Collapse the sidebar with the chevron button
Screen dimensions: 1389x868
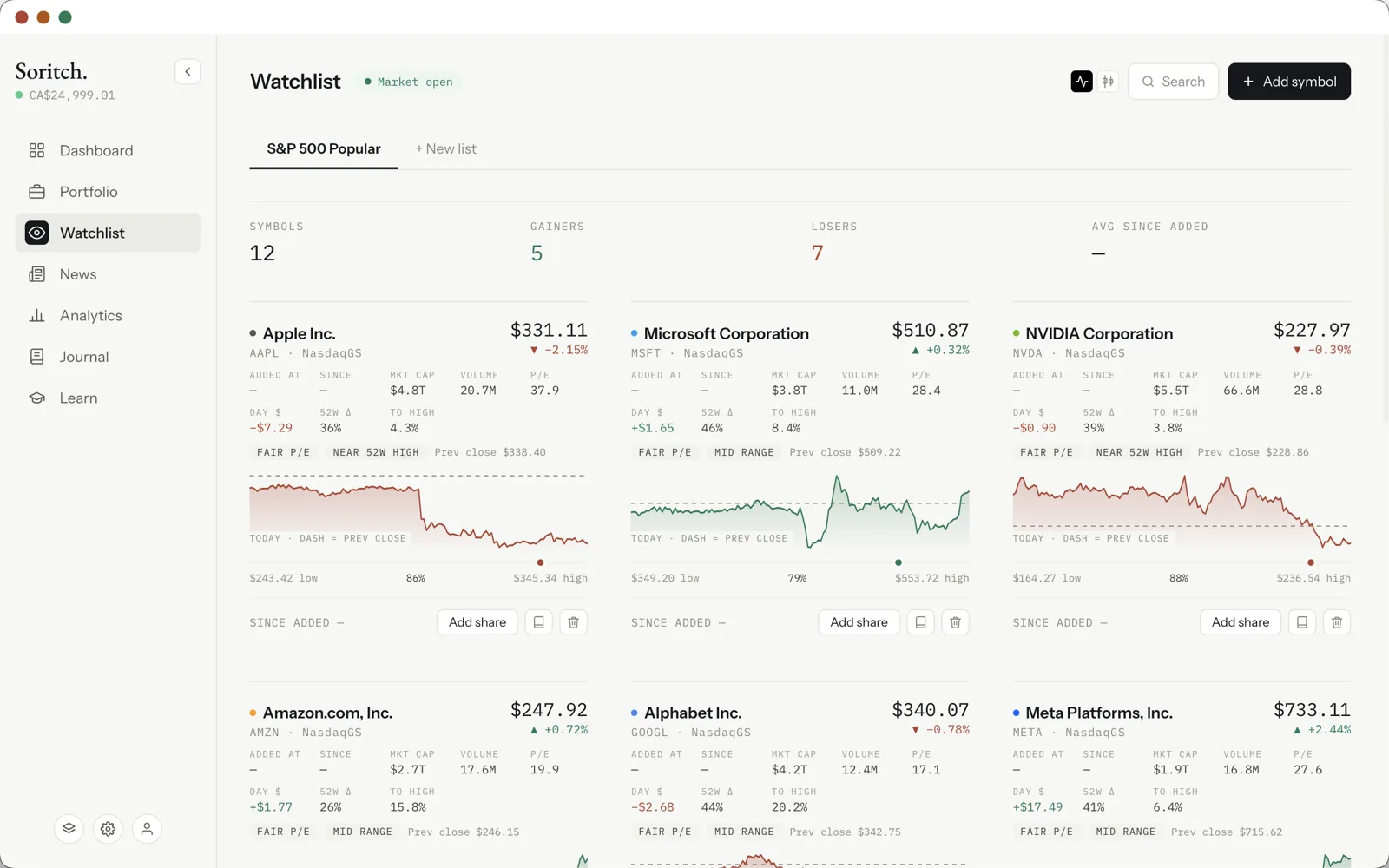(188, 71)
